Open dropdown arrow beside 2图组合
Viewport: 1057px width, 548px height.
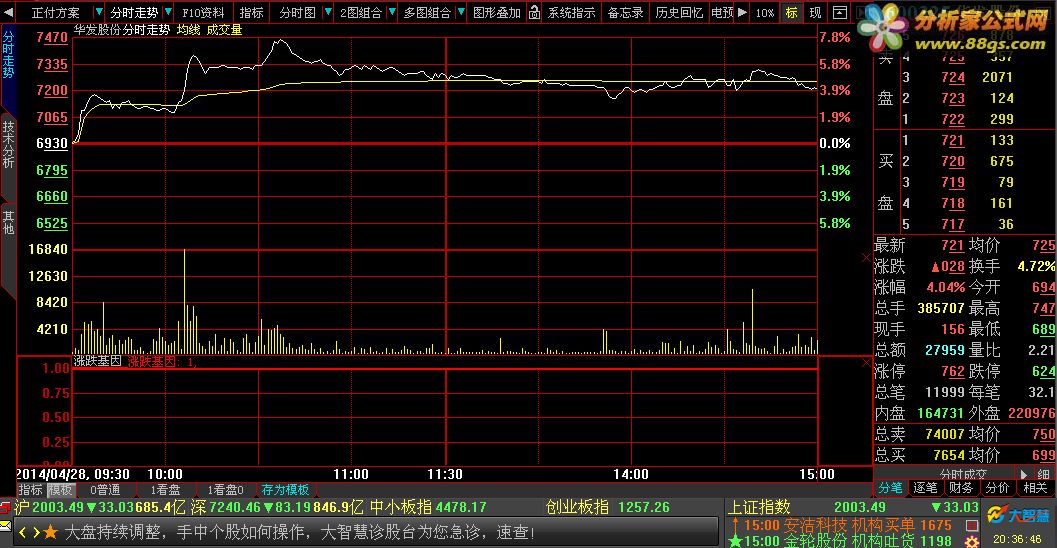coord(392,12)
